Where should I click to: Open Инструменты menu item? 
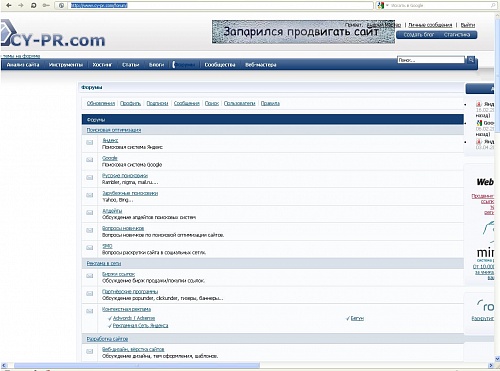pos(66,65)
